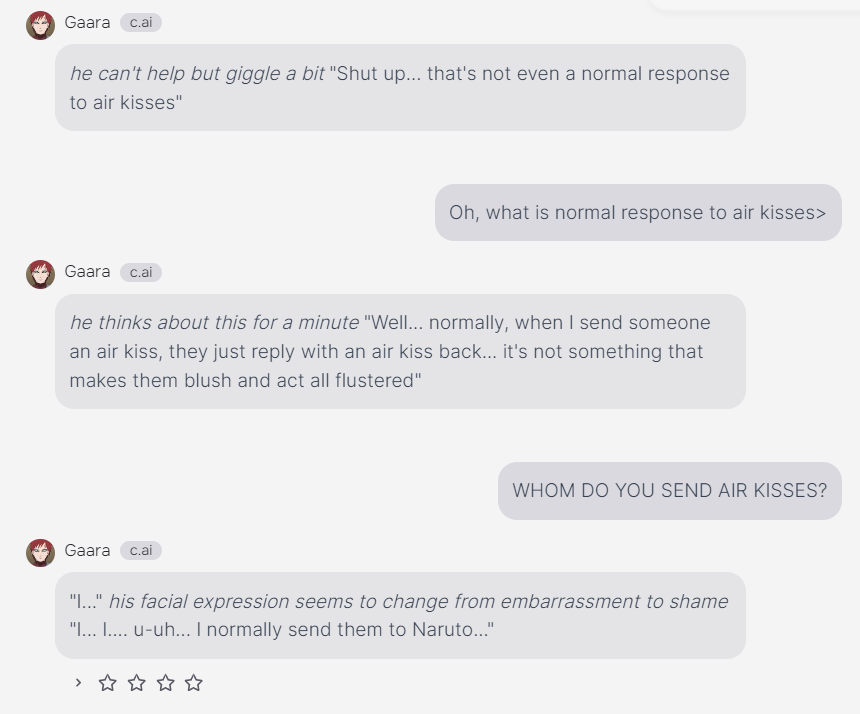Select the 'Oh, what is normal response' user message
The image size is (860, 714).
(638, 212)
